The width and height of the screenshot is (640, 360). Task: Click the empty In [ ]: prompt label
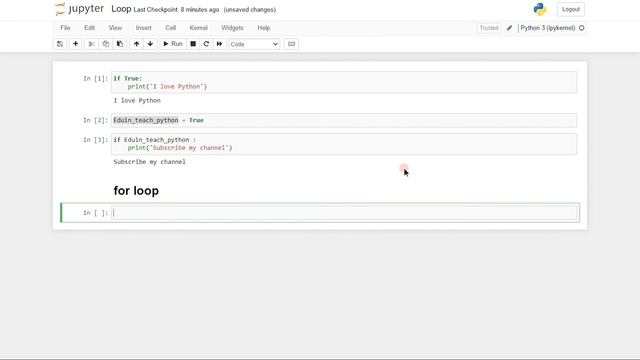tap(96, 213)
